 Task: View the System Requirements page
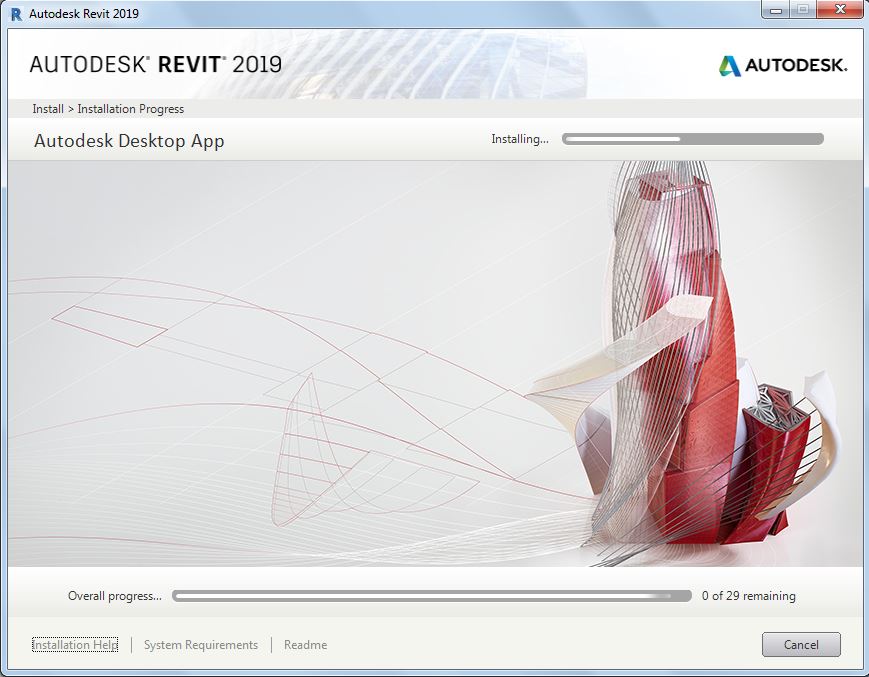[x=200, y=644]
